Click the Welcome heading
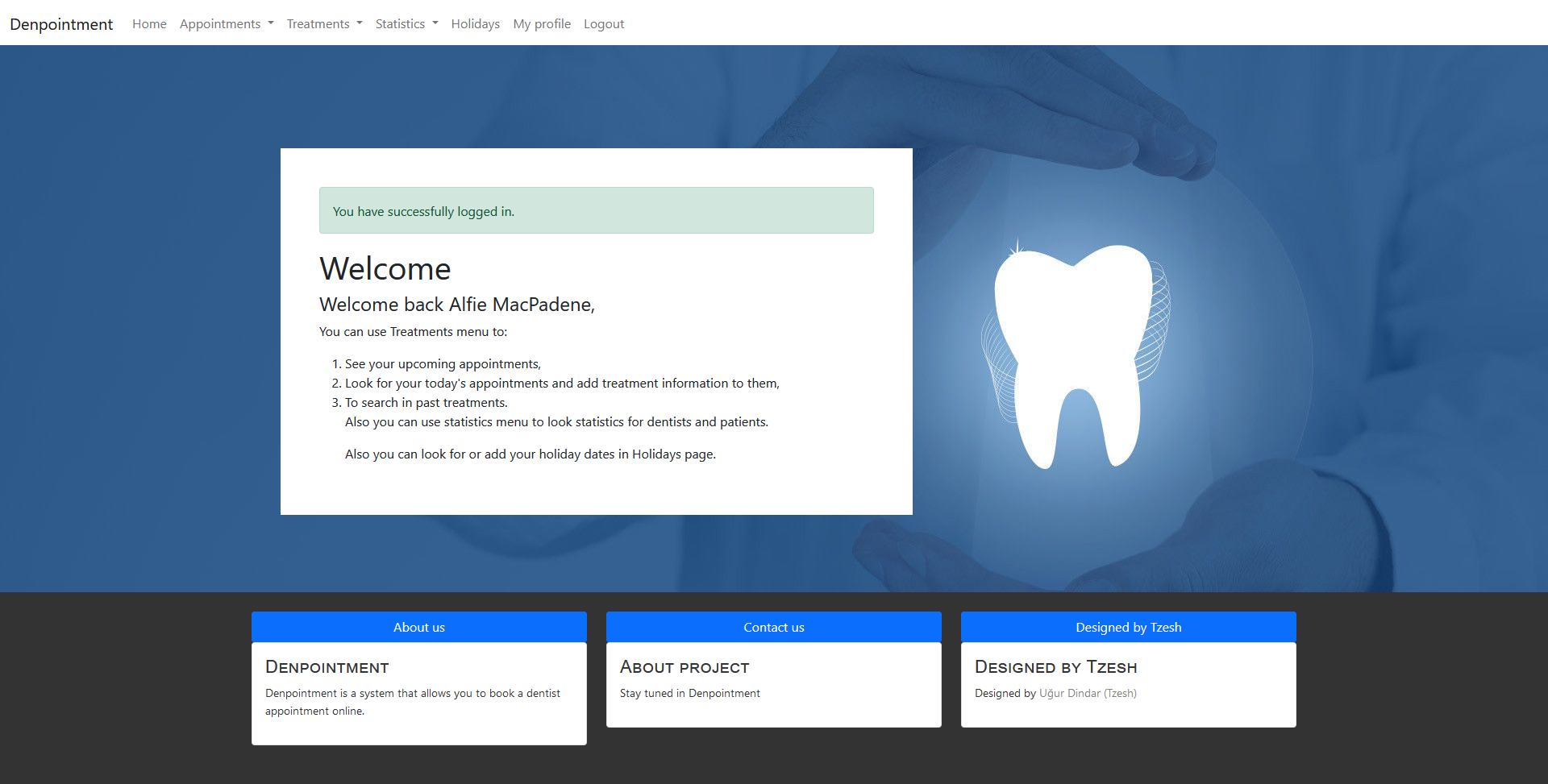 pyautogui.click(x=385, y=268)
